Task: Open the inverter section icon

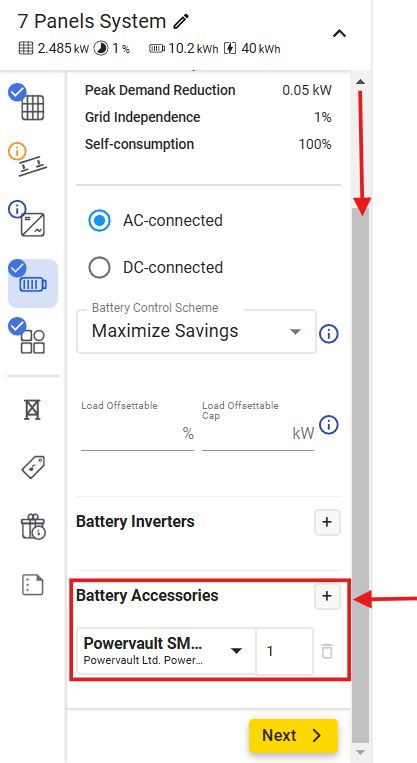Action: (33, 225)
